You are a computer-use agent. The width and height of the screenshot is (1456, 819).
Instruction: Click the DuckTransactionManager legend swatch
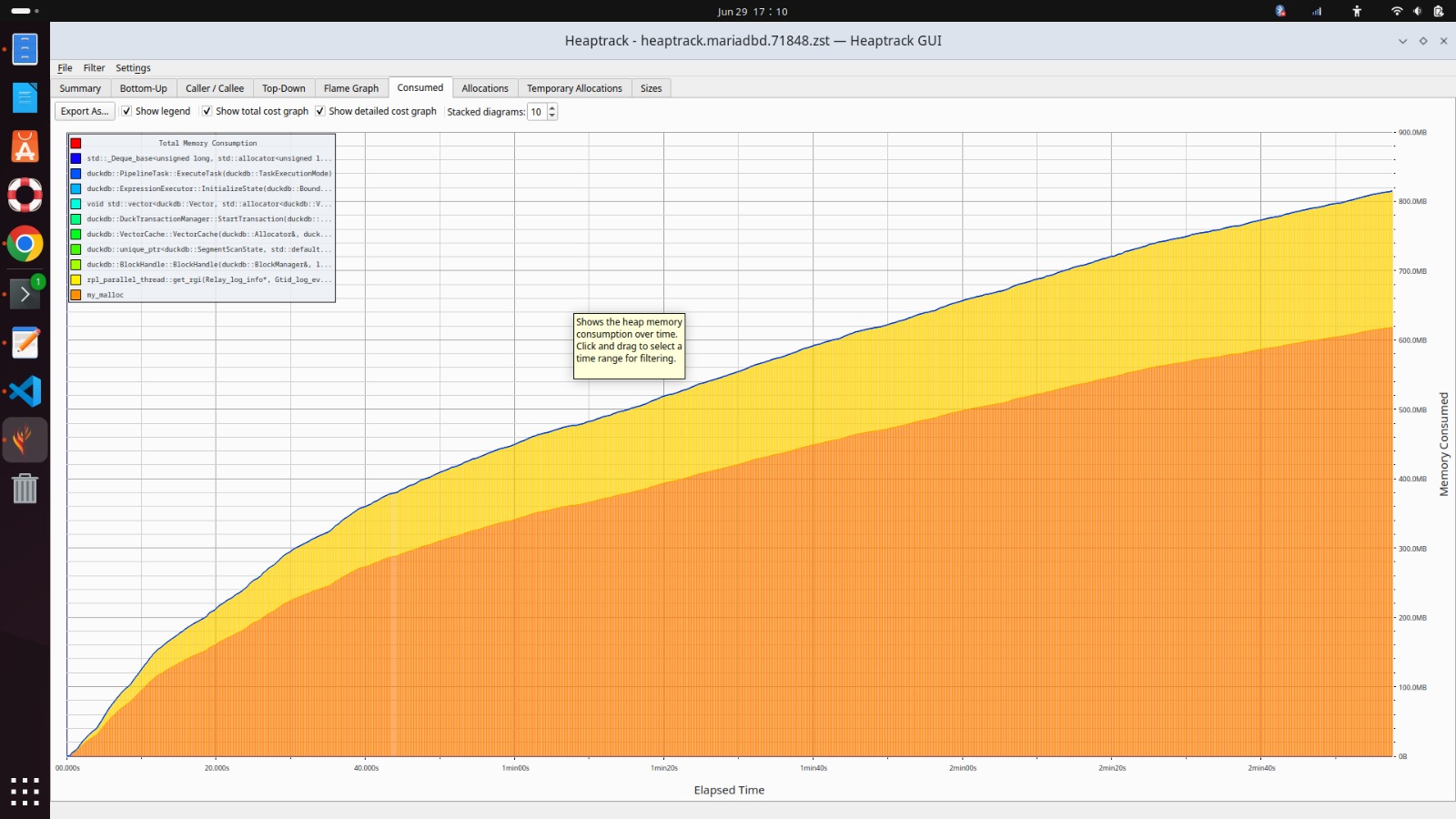click(76, 219)
